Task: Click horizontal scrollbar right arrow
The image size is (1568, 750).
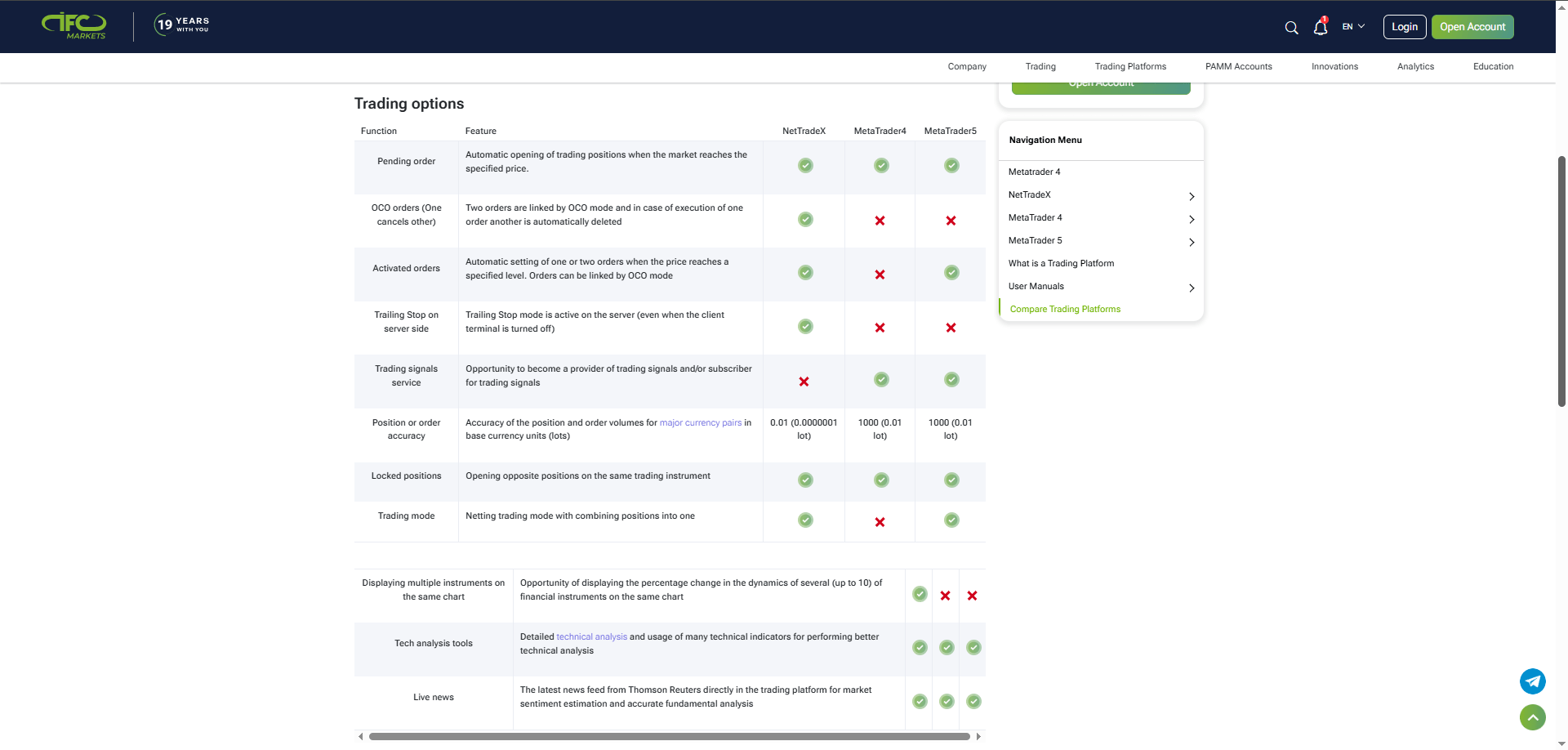Action: pos(978,737)
